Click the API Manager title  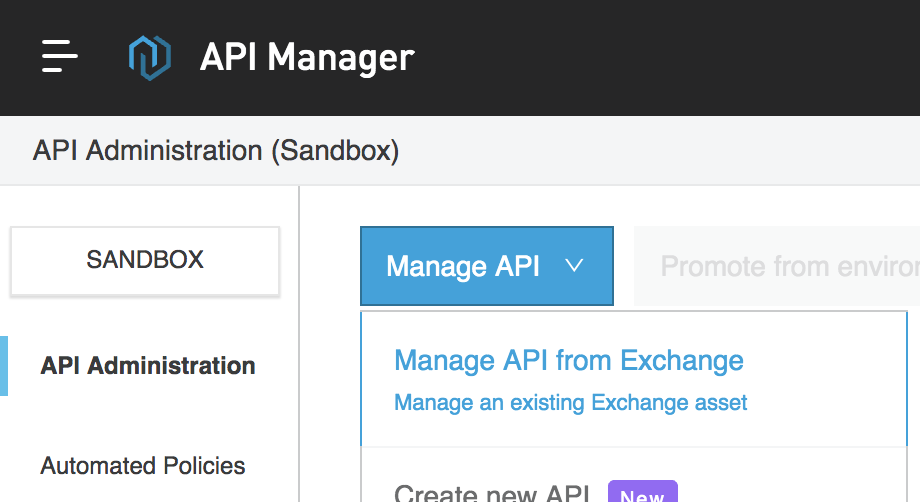tap(307, 57)
